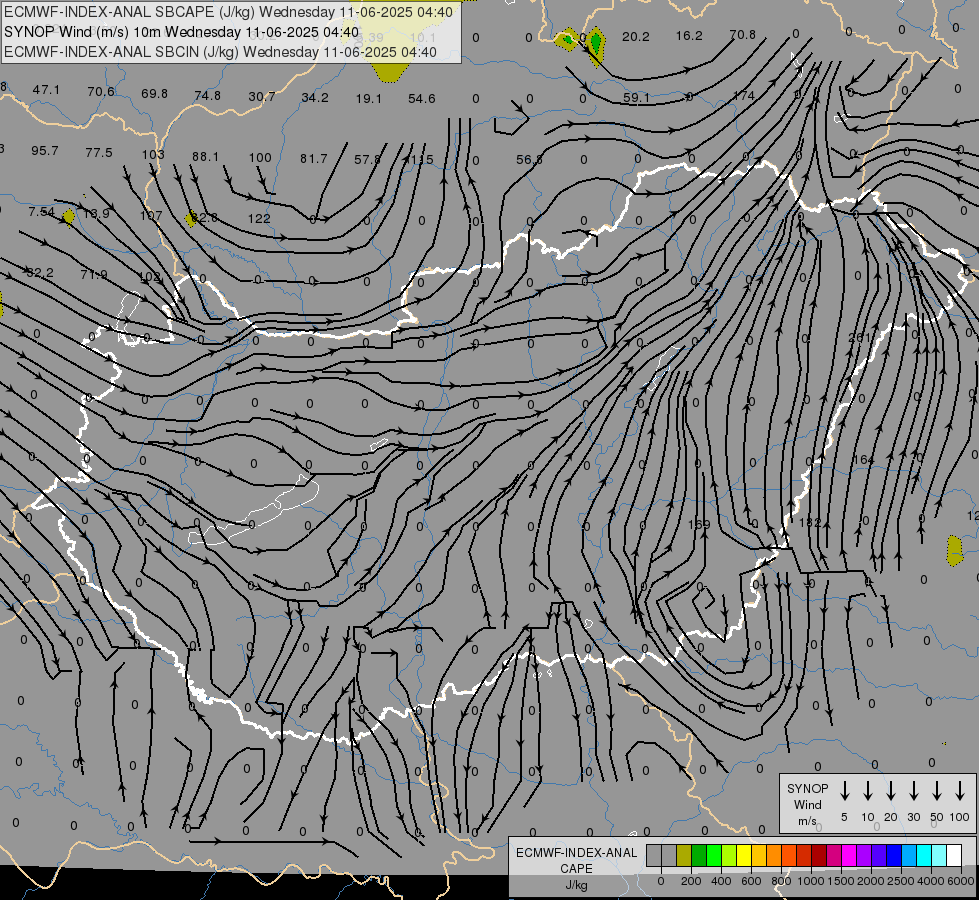
Task: Select the olive swatch in CAPE legend
Action: (684, 855)
